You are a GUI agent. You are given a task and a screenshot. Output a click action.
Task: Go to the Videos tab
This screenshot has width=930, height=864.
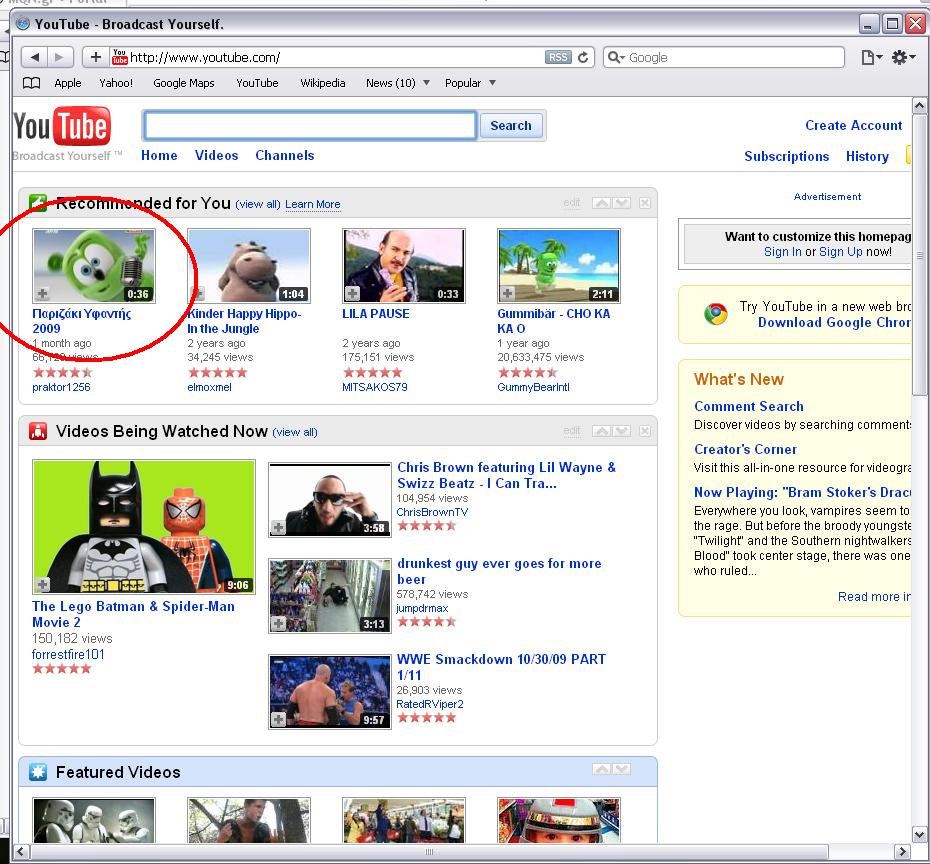pyautogui.click(x=216, y=155)
